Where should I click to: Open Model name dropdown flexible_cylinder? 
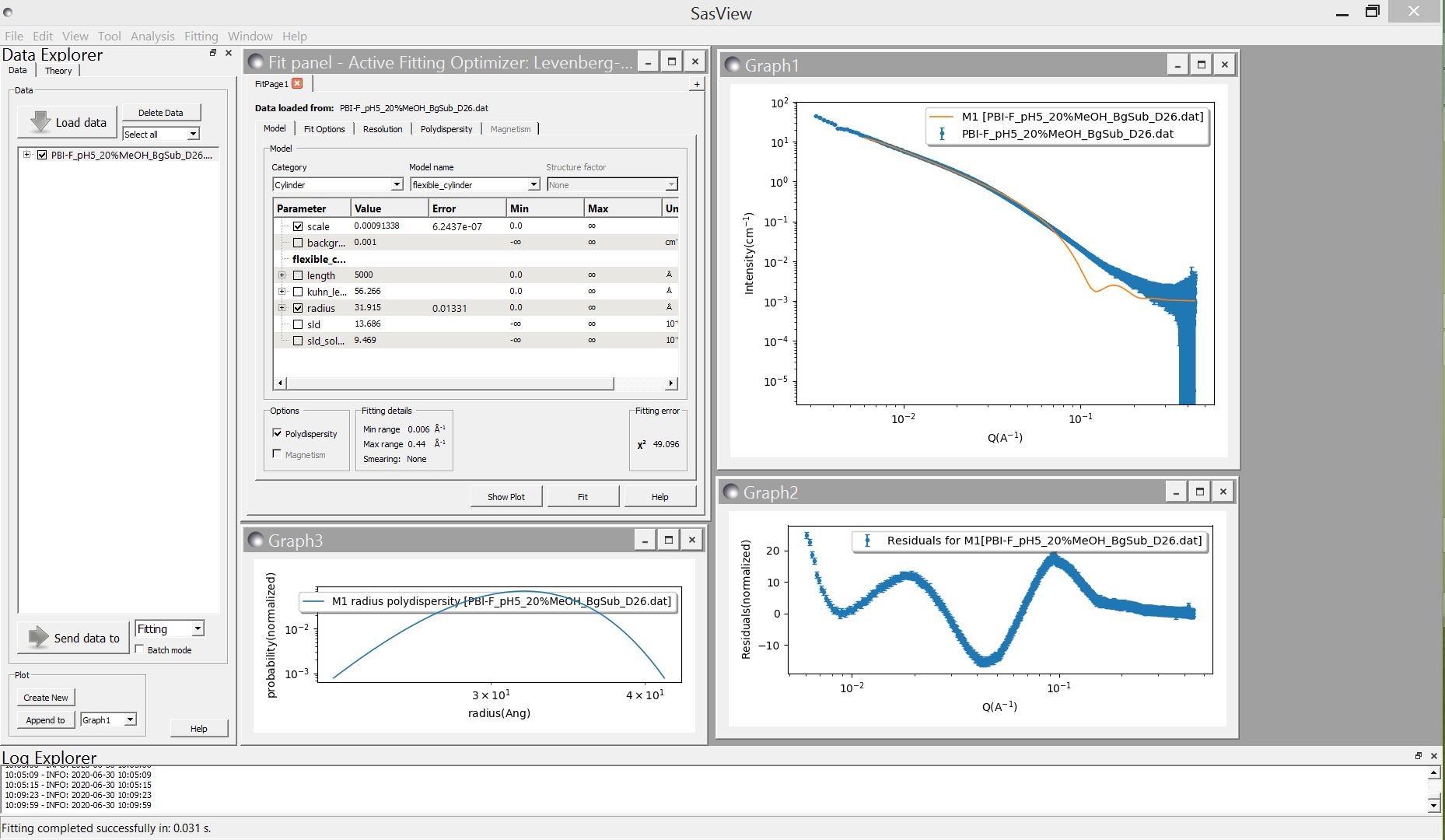(x=474, y=184)
